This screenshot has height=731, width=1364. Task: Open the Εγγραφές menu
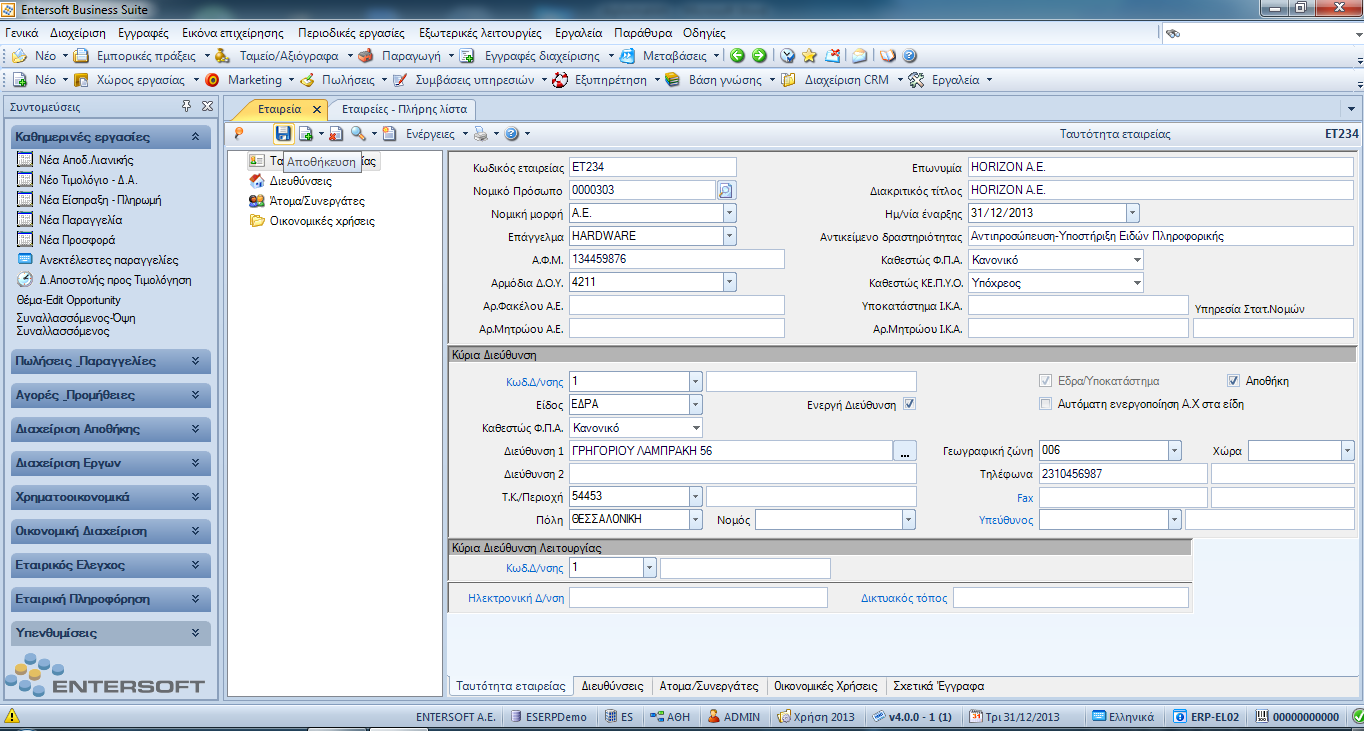(144, 33)
